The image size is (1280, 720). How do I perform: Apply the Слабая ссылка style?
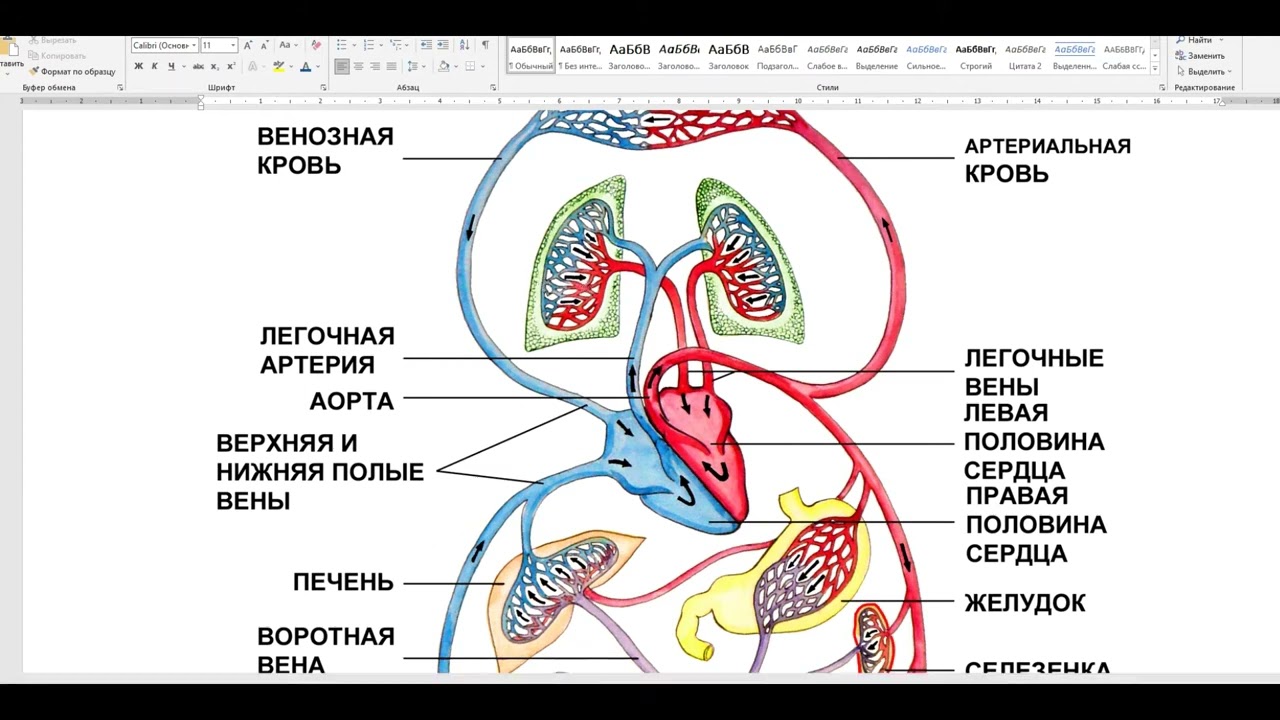coord(1124,56)
